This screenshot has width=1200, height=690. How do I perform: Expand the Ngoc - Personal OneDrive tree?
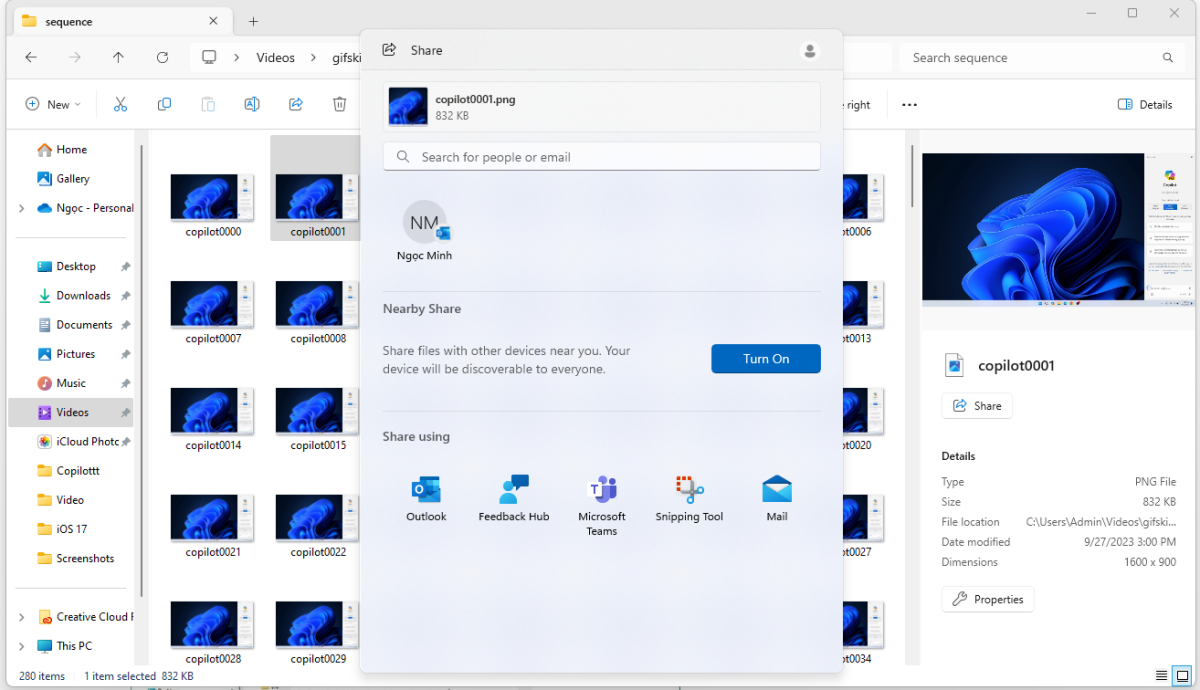tap(22, 208)
